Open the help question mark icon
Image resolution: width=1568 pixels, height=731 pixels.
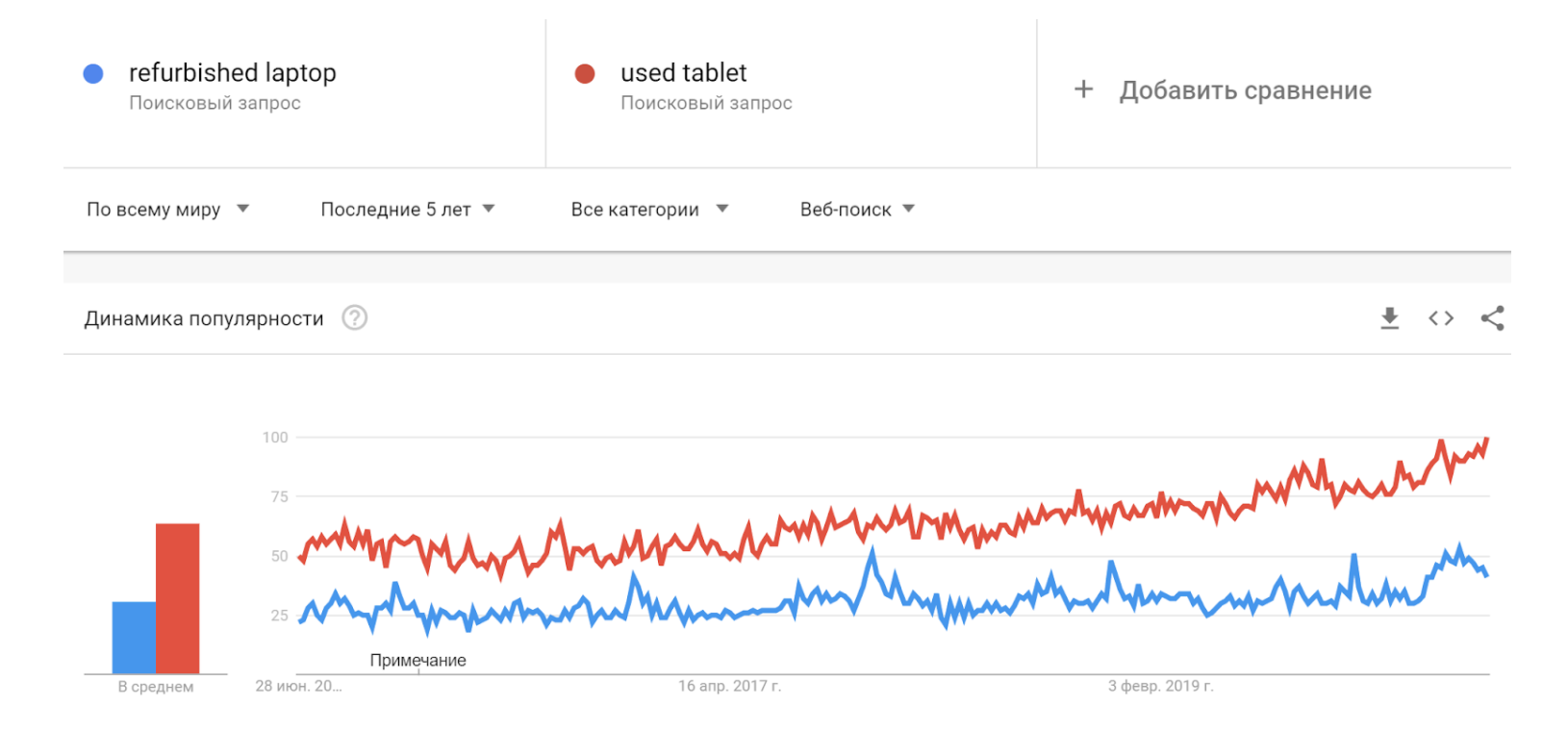point(355,317)
